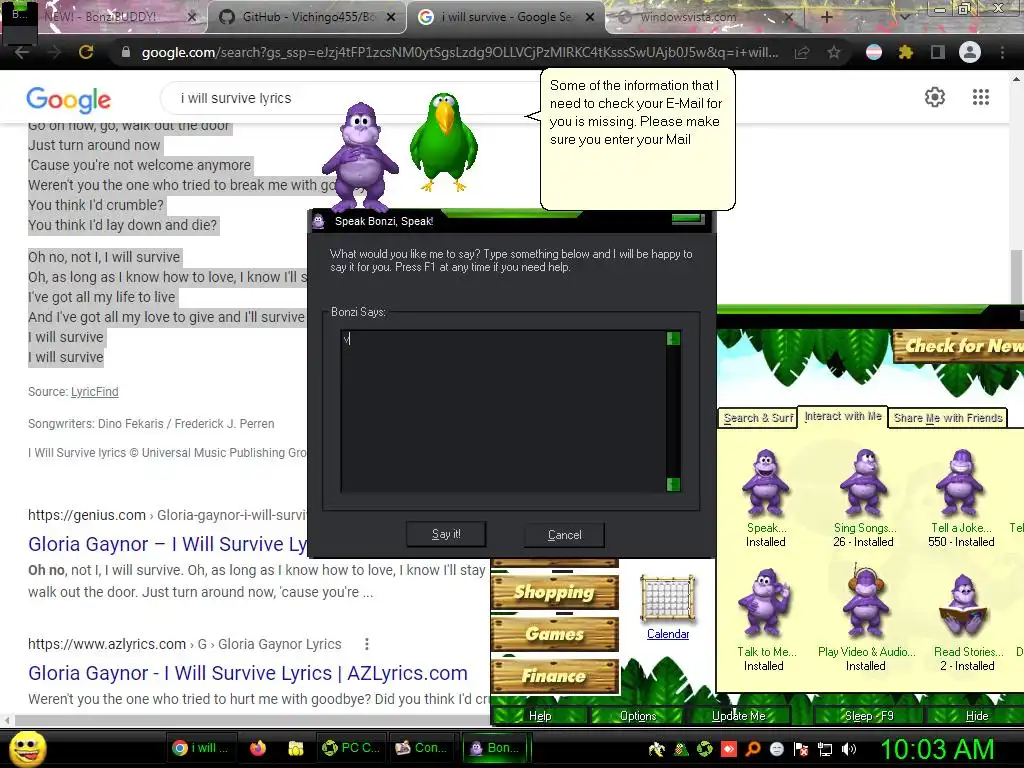
Task: Open Bonzi Help menu
Action: [540, 716]
